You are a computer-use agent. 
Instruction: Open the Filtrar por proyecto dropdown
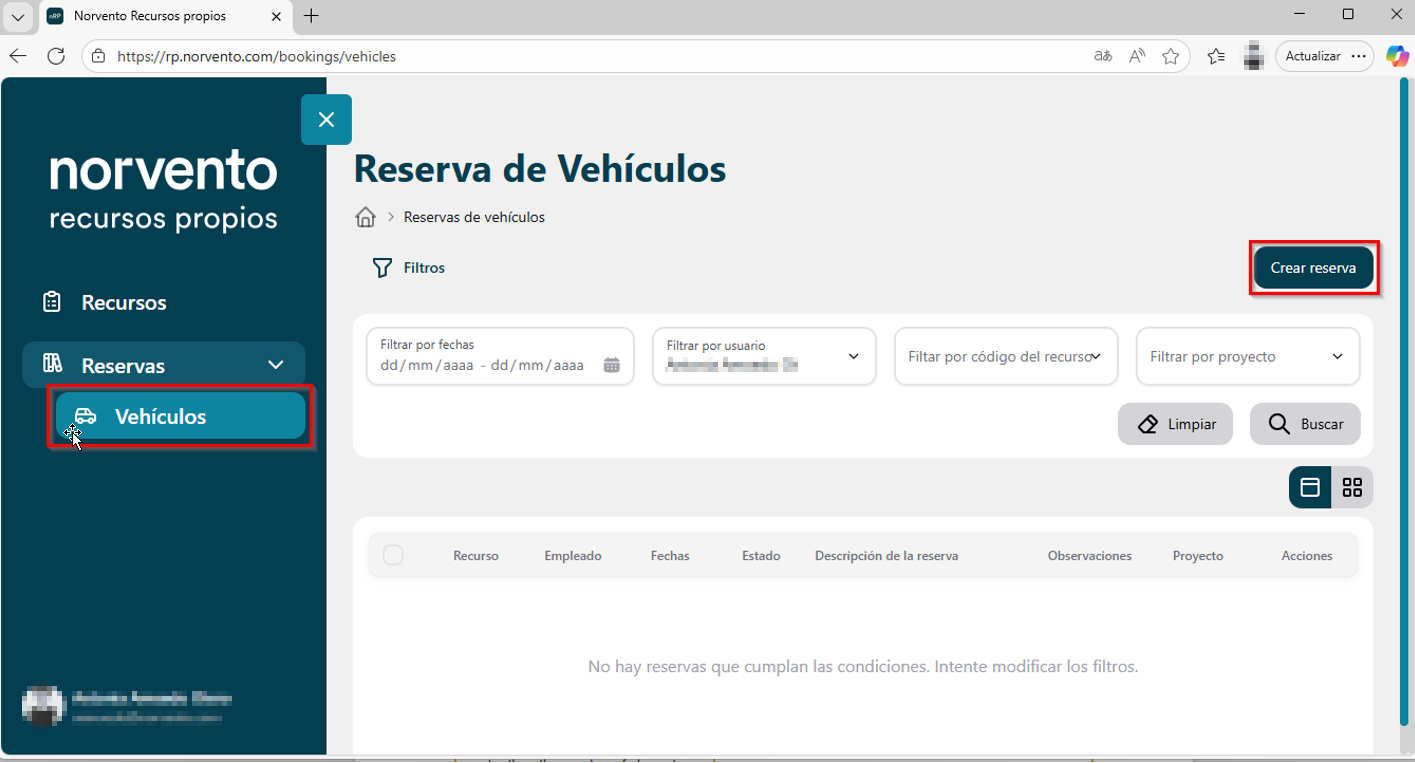[x=1248, y=356]
